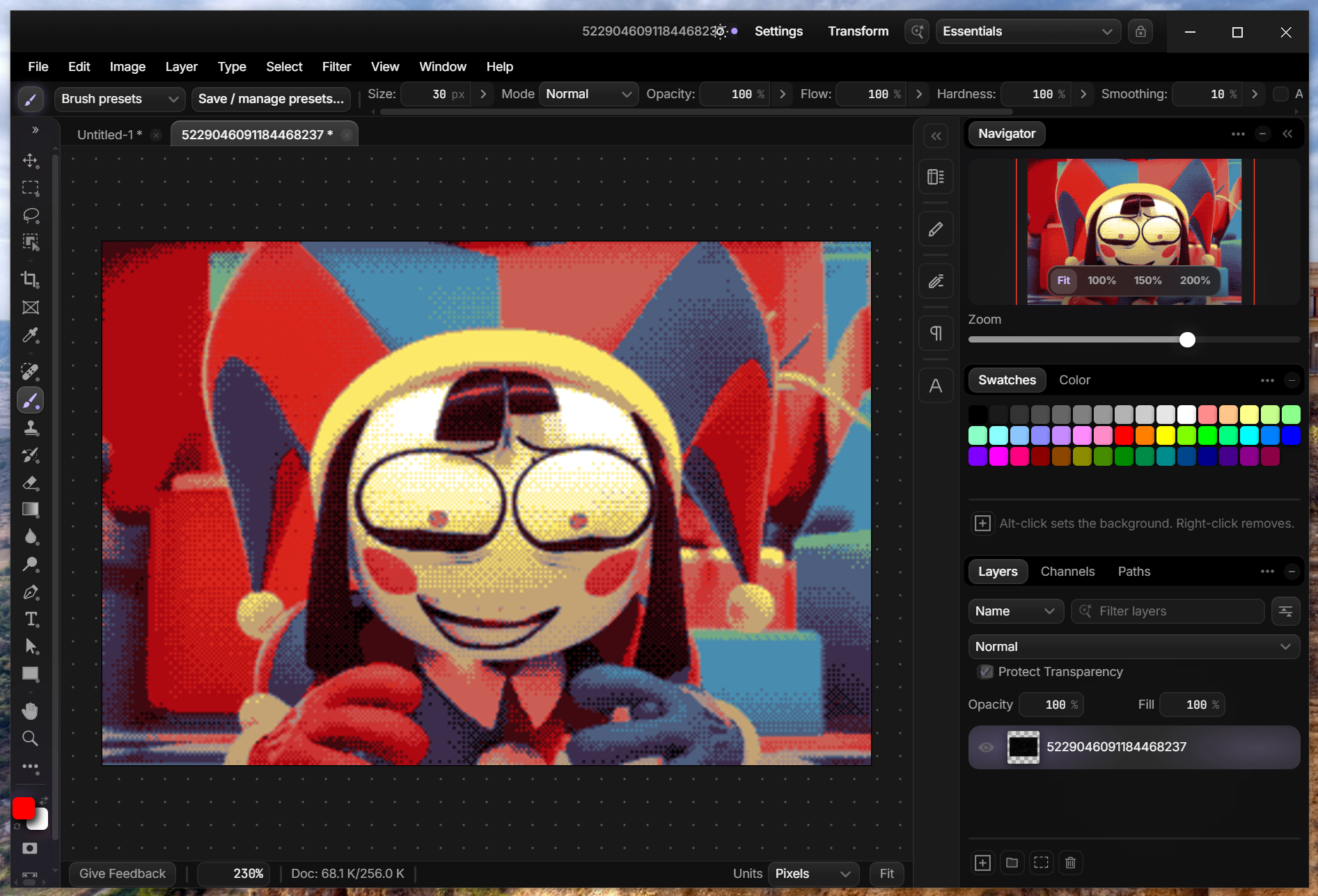Open Essentials workspace dropdown

pyautogui.click(x=1028, y=31)
